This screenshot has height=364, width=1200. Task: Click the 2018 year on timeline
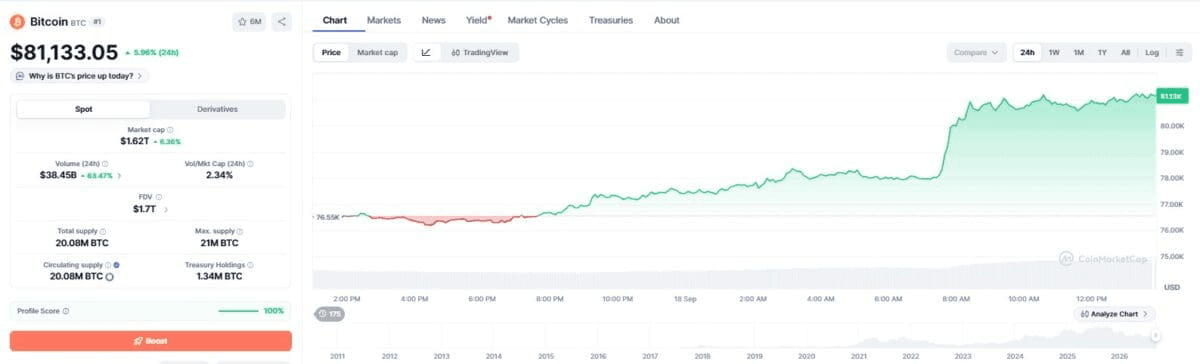pyautogui.click(x=702, y=356)
